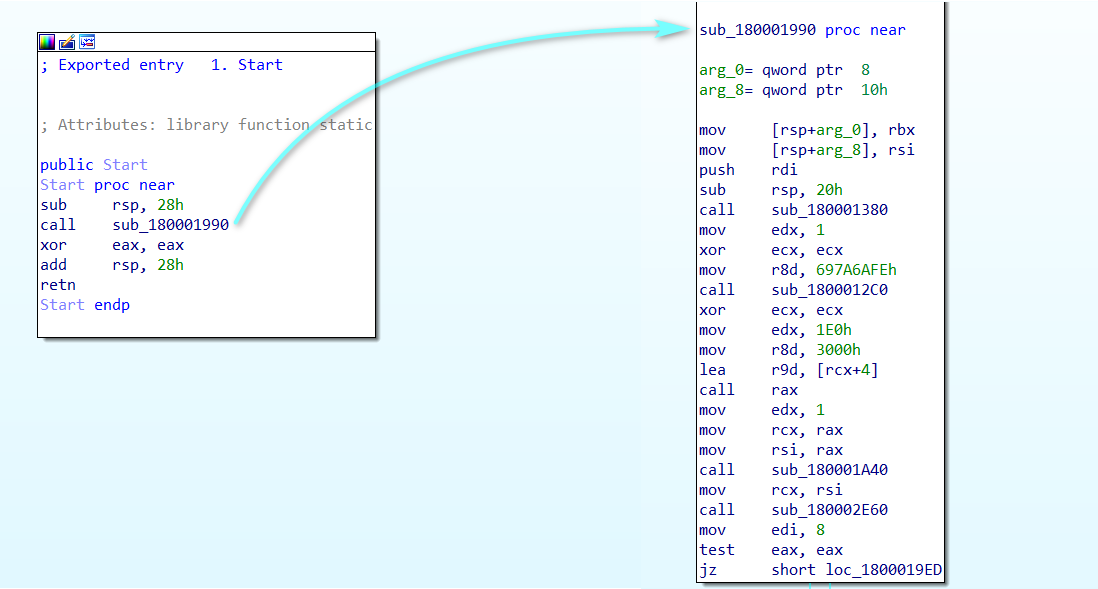The image size is (1098, 589).
Task: Click the 'arg_8= qword ptr 10h' definition
Action: (793, 90)
